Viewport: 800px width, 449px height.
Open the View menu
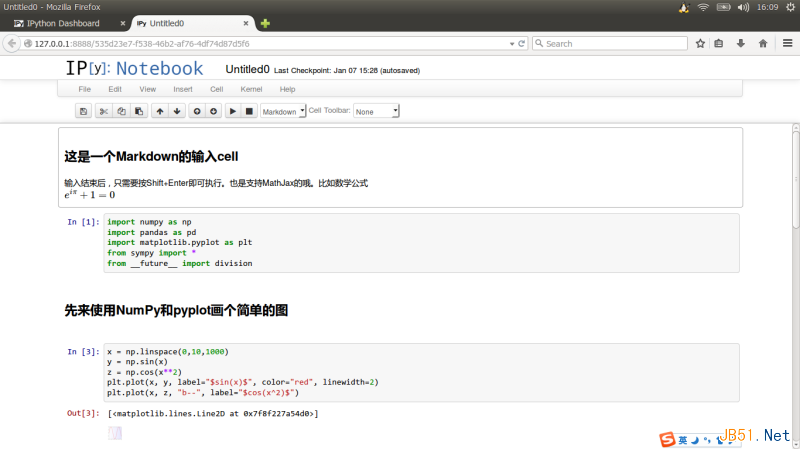coord(147,89)
